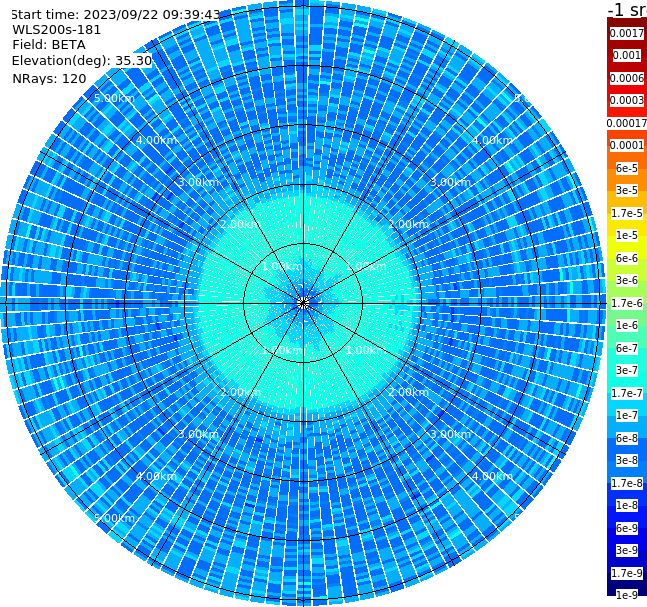Select the 6e-9 colorbar label
The image size is (647, 607).
click(627, 528)
